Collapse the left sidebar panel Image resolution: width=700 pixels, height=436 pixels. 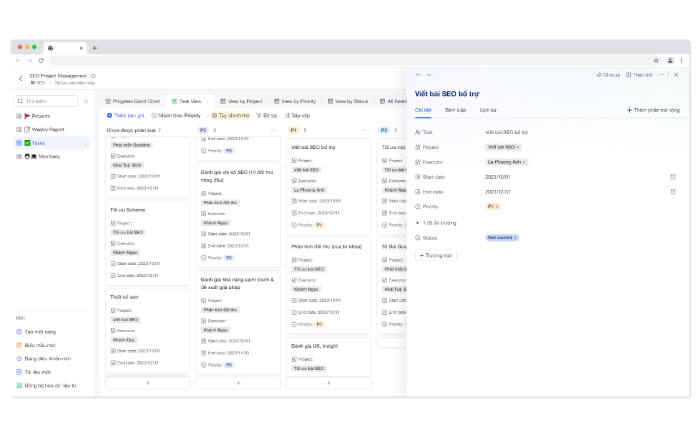coord(85,101)
